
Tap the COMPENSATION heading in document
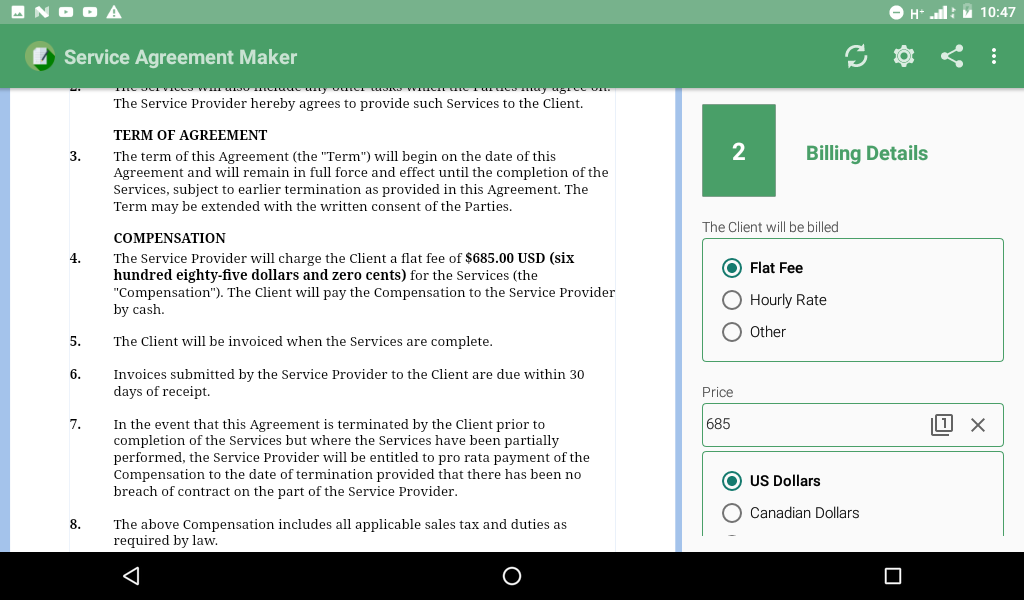169,238
